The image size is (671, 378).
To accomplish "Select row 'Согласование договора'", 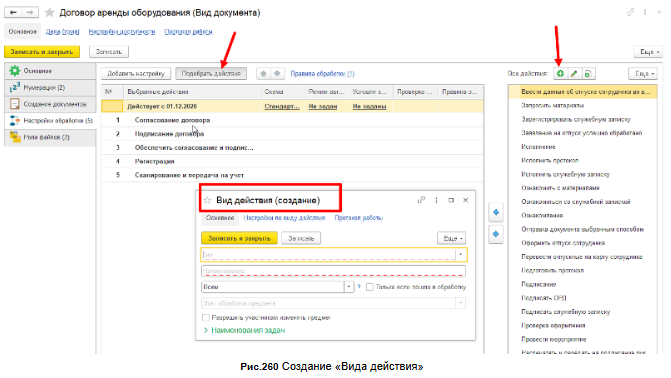I will click(x=293, y=120).
